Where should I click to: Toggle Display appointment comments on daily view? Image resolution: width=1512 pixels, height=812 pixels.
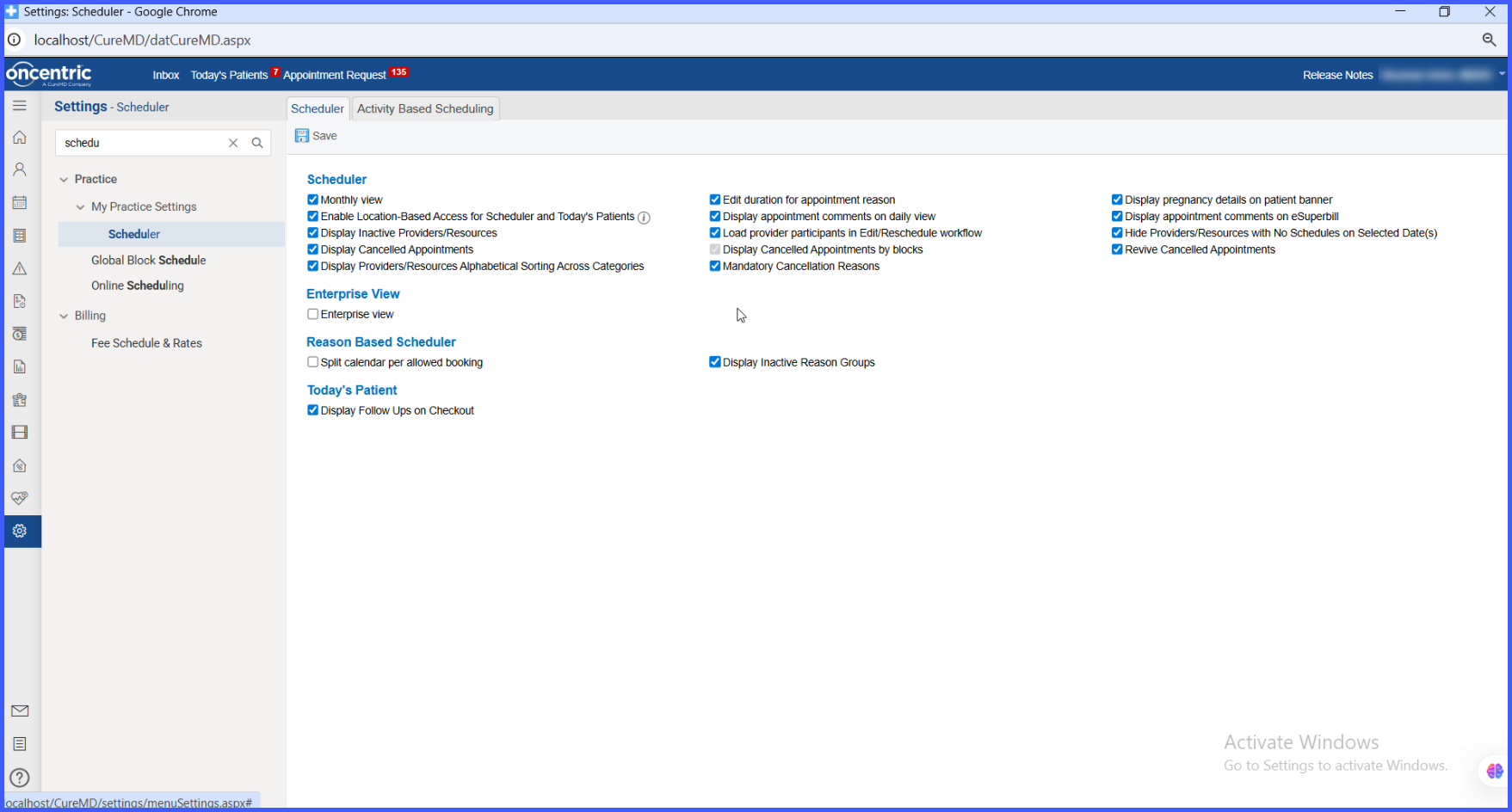coord(715,217)
